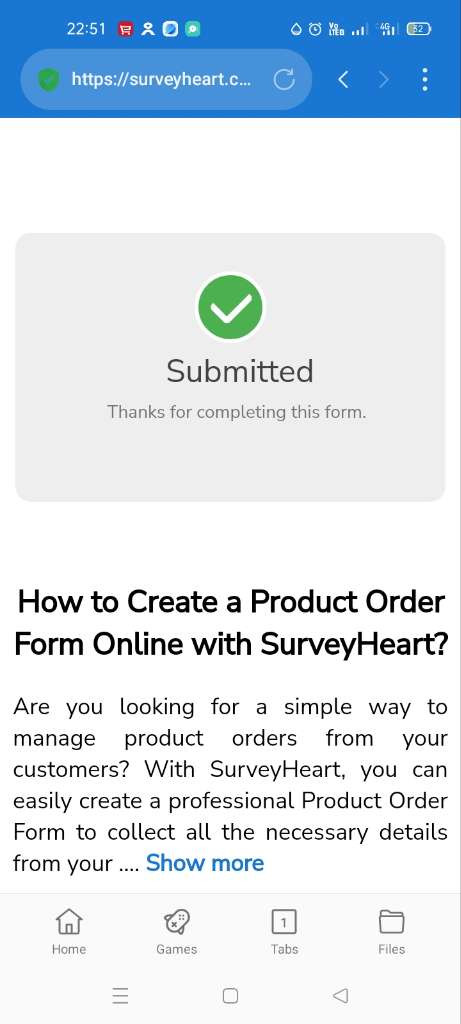Open the Home tab
Viewport: 461px width, 1024px height.
(x=69, y=932)
